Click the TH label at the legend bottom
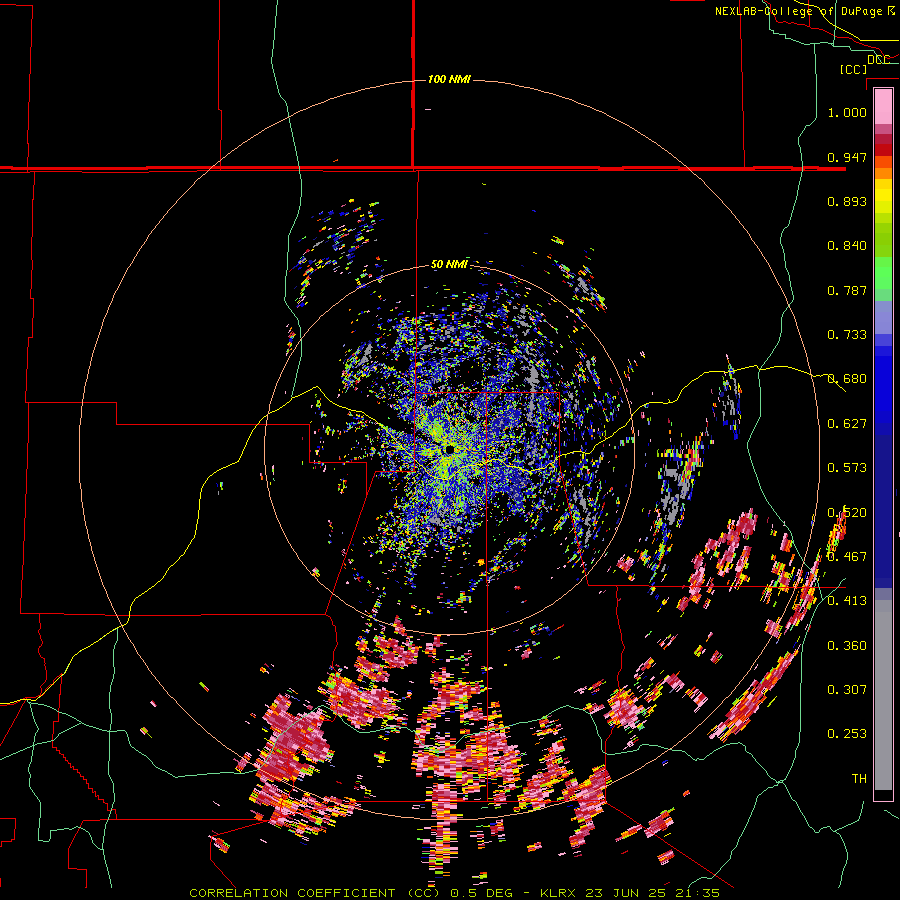Screen dimensions: 900x900 click(x=859, y=779)
